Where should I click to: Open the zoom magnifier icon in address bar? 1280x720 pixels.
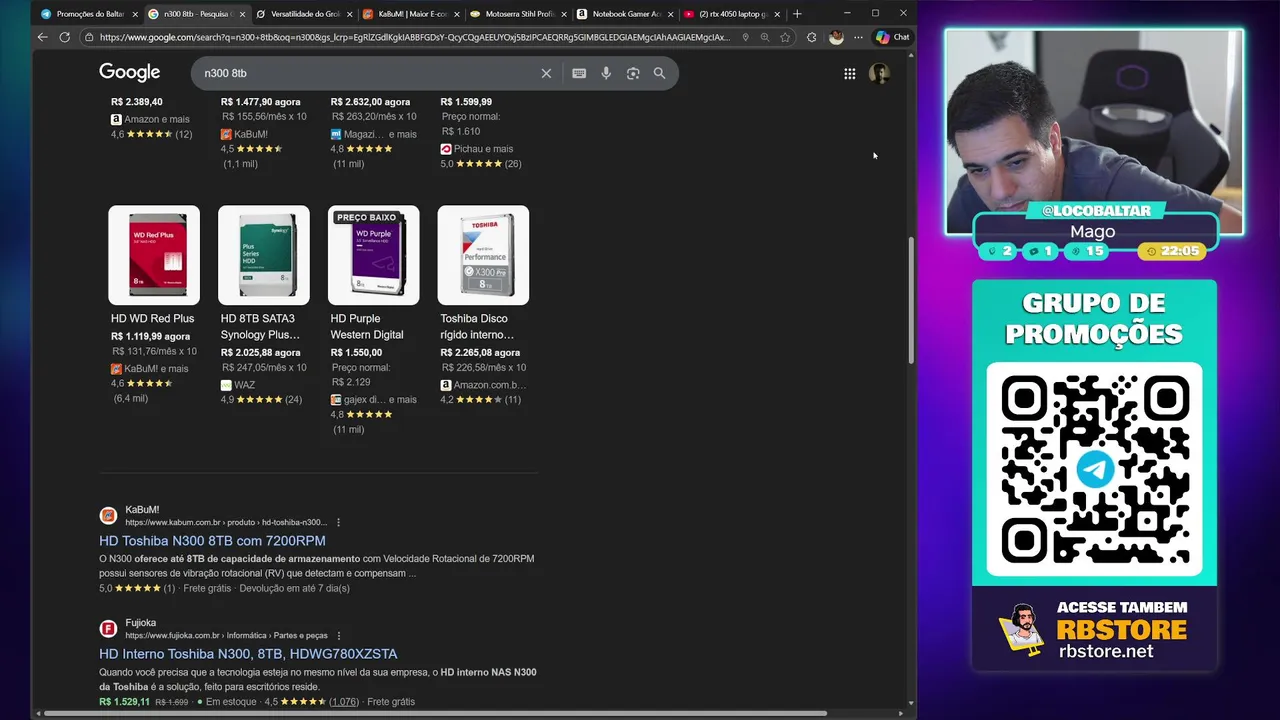coord(765,37)
